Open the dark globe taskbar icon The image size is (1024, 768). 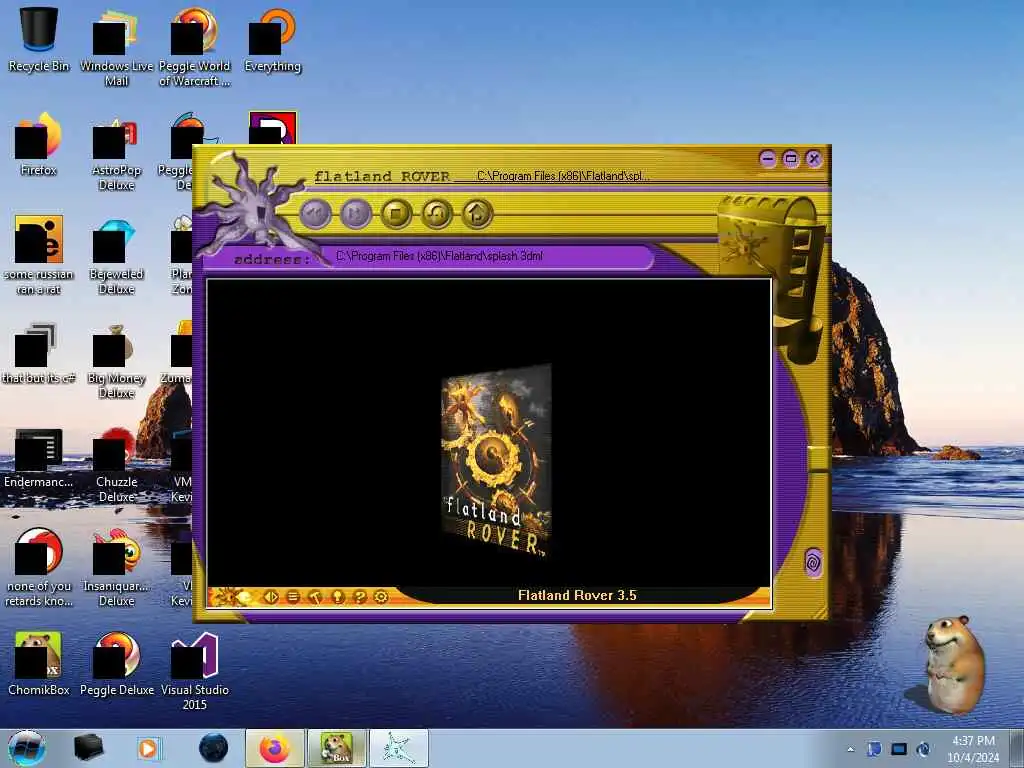click(214, 748)
